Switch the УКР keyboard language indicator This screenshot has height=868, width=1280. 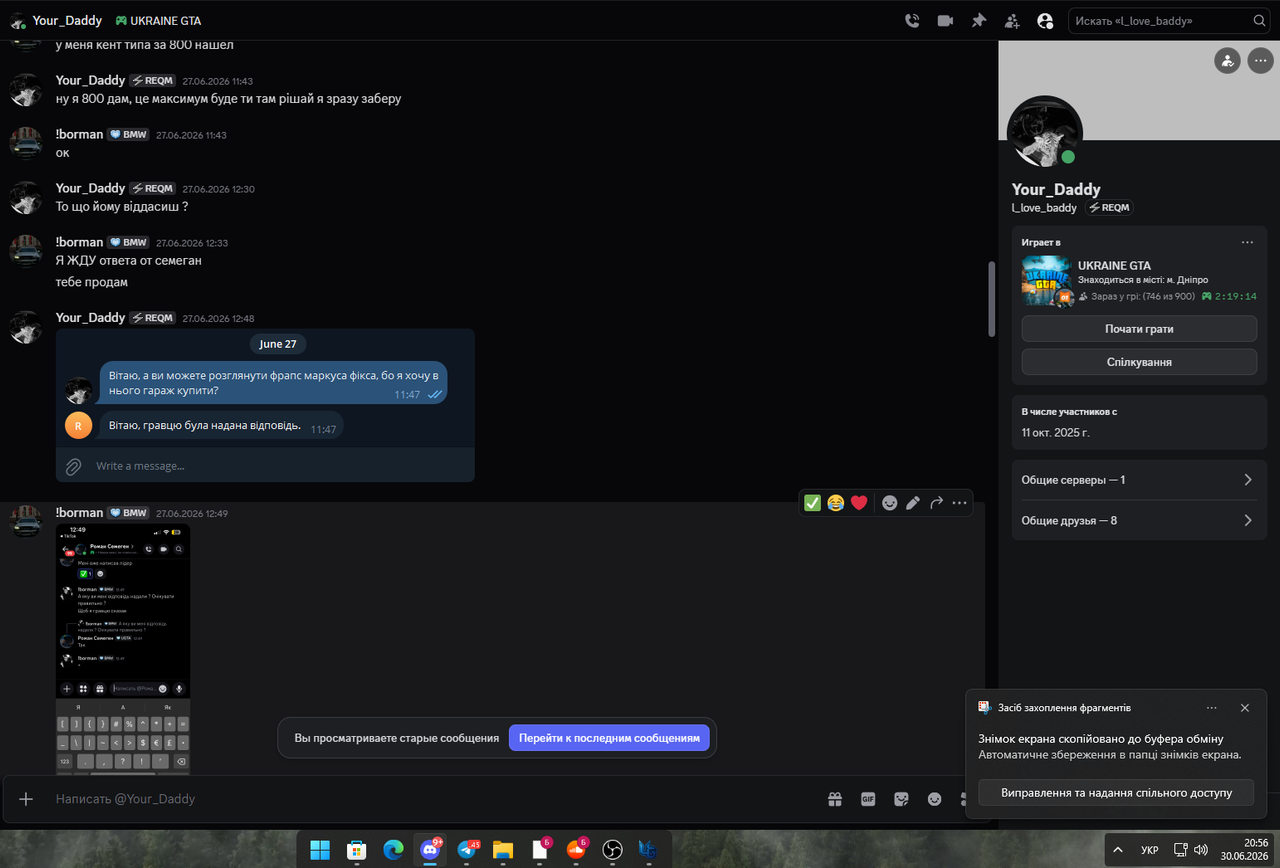[x=1150, y=850]
